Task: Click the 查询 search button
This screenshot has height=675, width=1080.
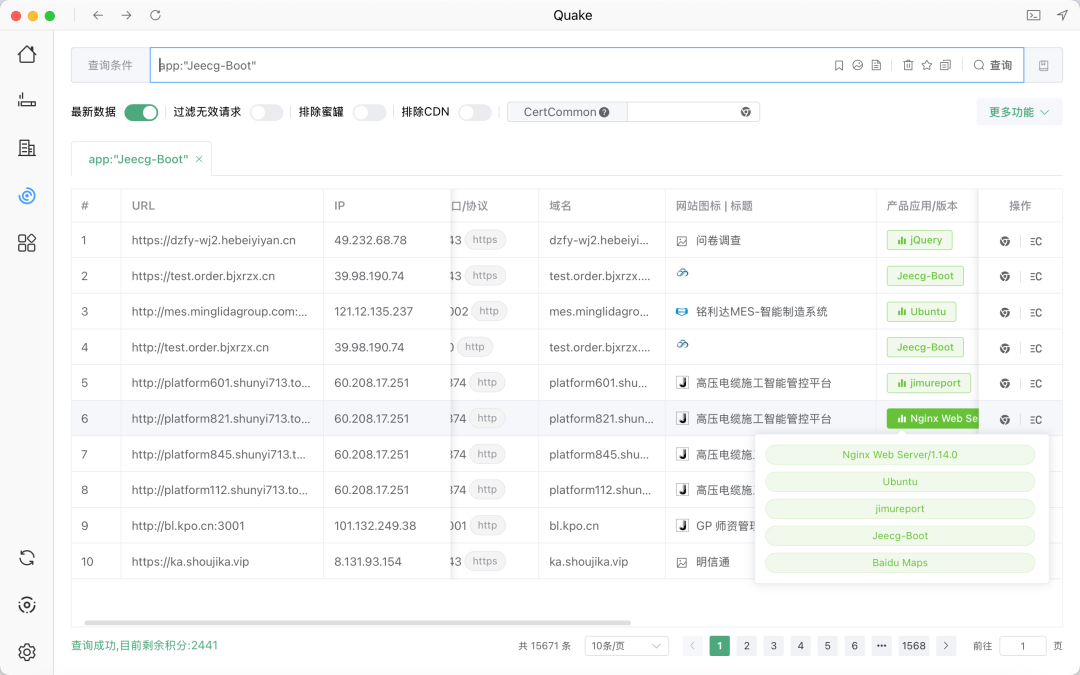Action: pos(993,65)
